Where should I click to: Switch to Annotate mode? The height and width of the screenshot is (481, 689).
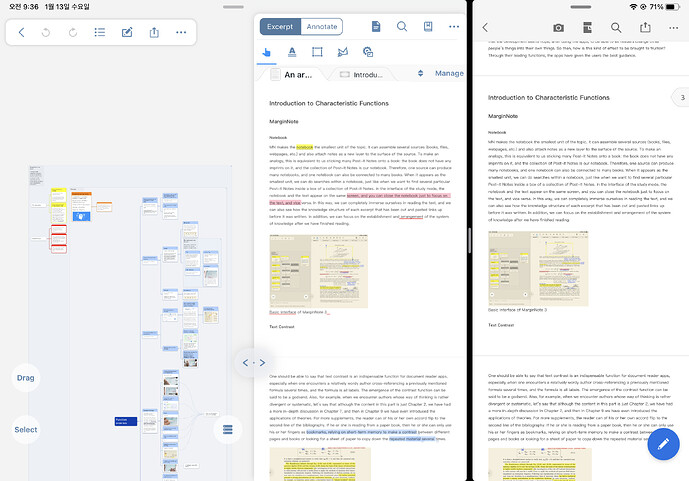tap(322, 26)
